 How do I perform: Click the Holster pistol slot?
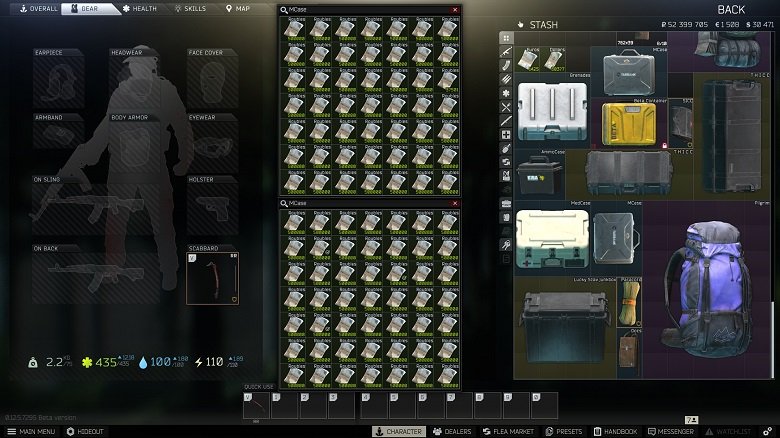212,206
